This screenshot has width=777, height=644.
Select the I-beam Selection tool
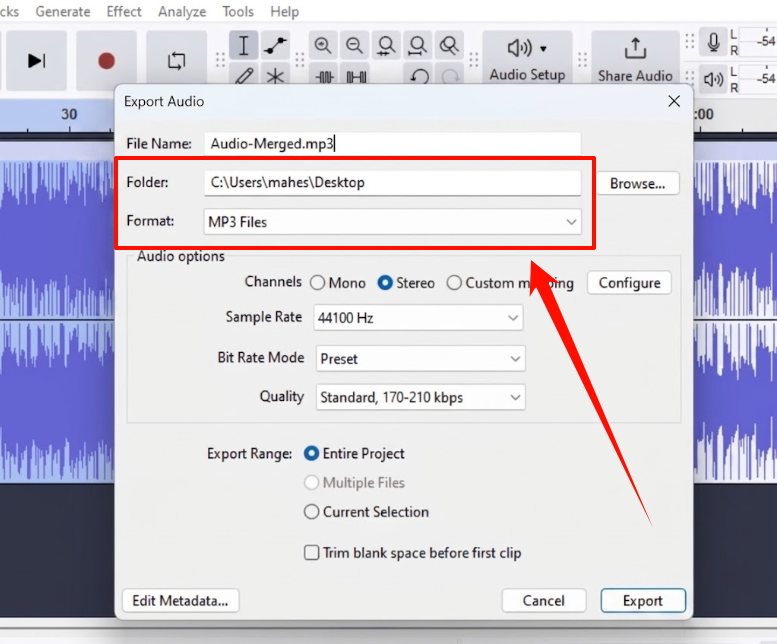pos(243,46)
